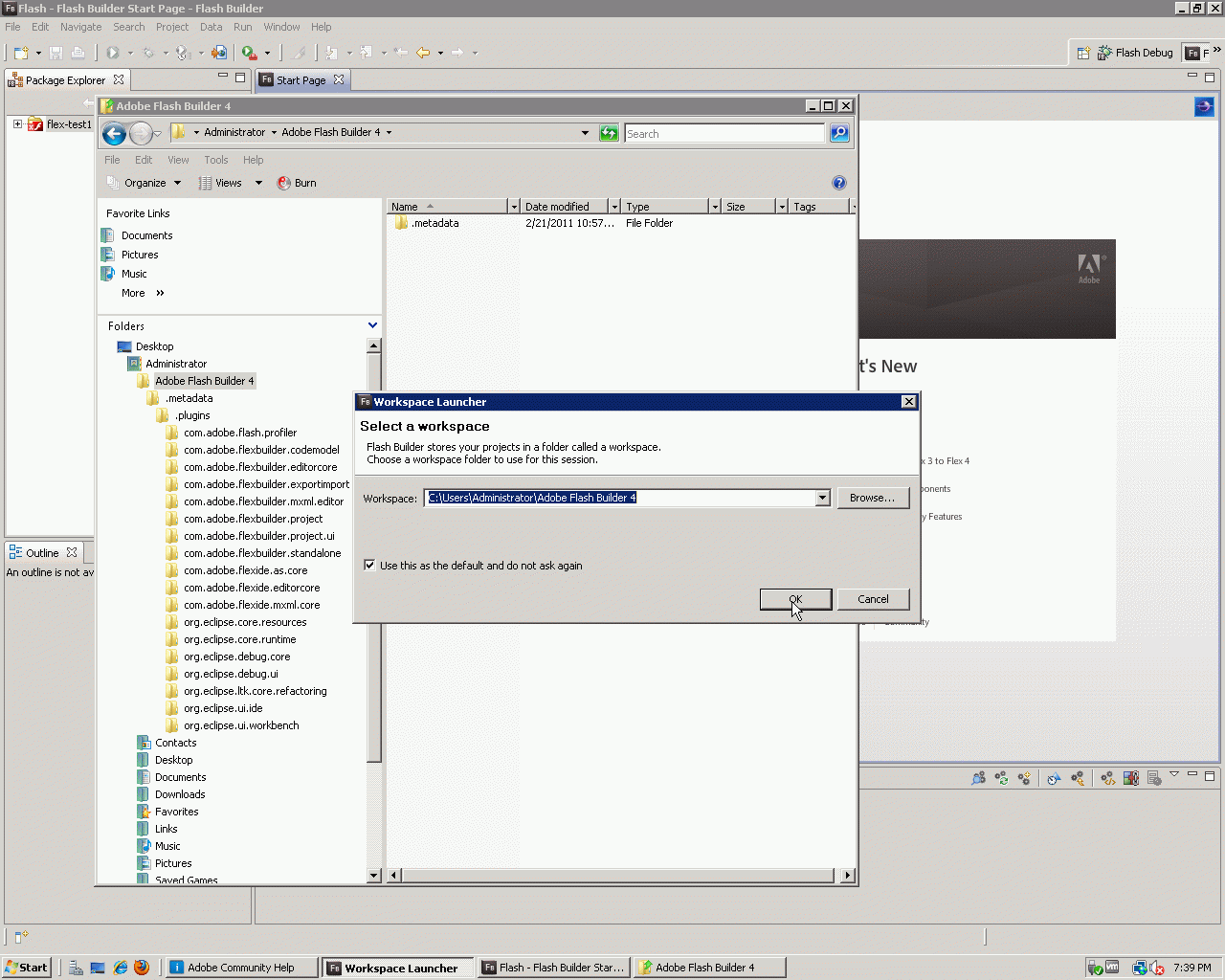Expand the flex-test1 project tree node
This screenshot has width=1225, height=980.
pos(17,123)
